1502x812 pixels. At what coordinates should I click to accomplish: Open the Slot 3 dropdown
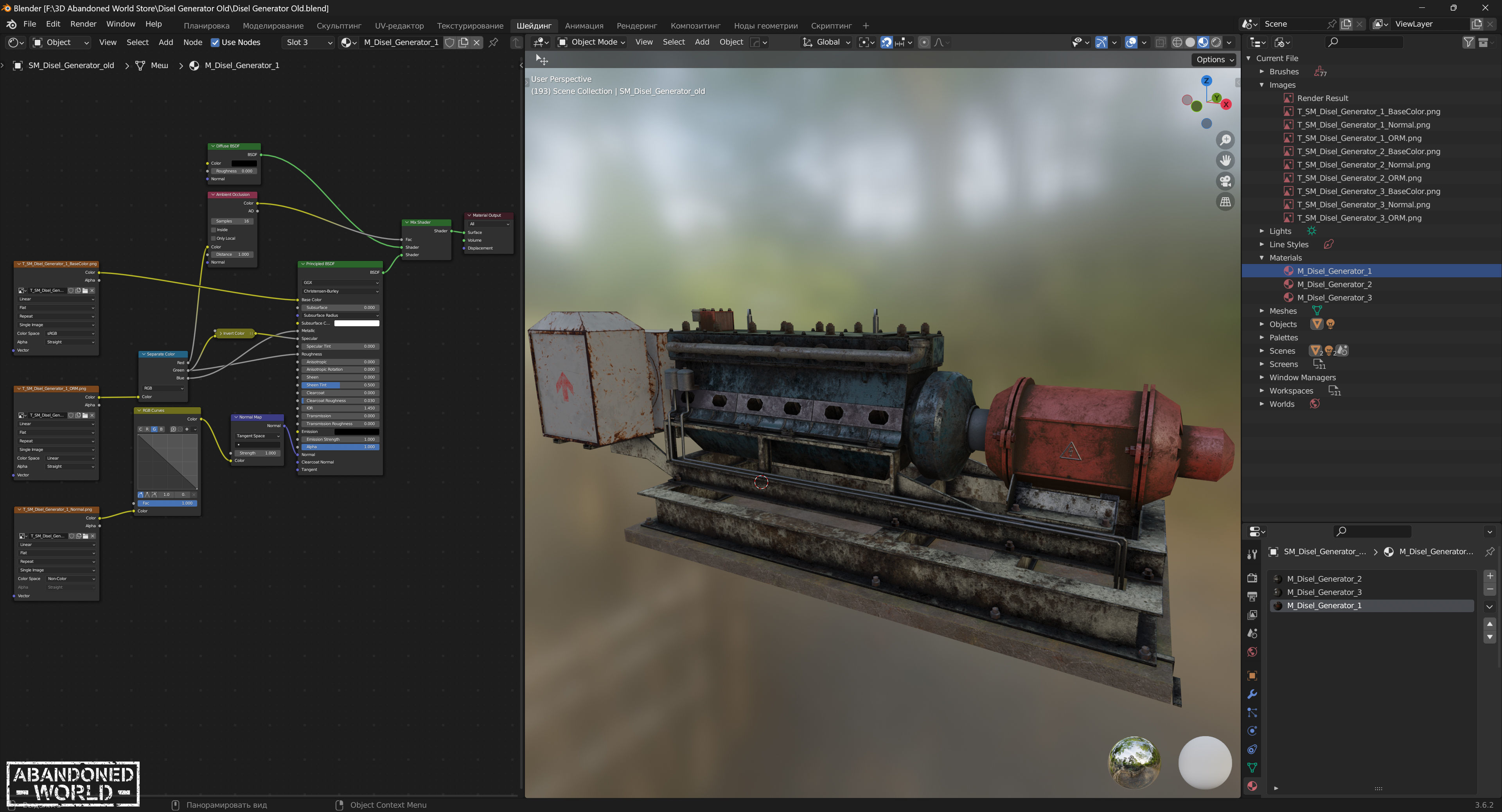[309, 42]
